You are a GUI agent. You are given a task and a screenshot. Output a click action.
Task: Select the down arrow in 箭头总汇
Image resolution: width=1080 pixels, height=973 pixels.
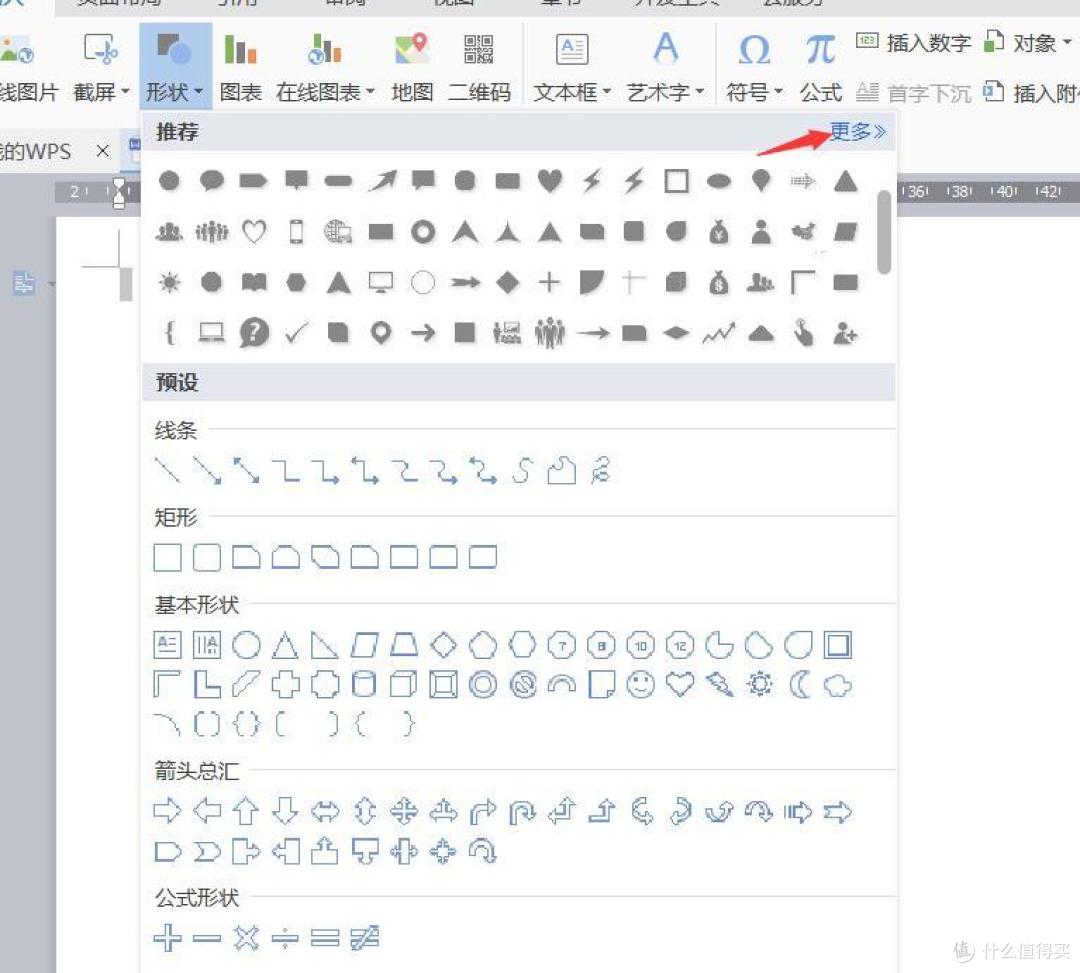[285, 811]
